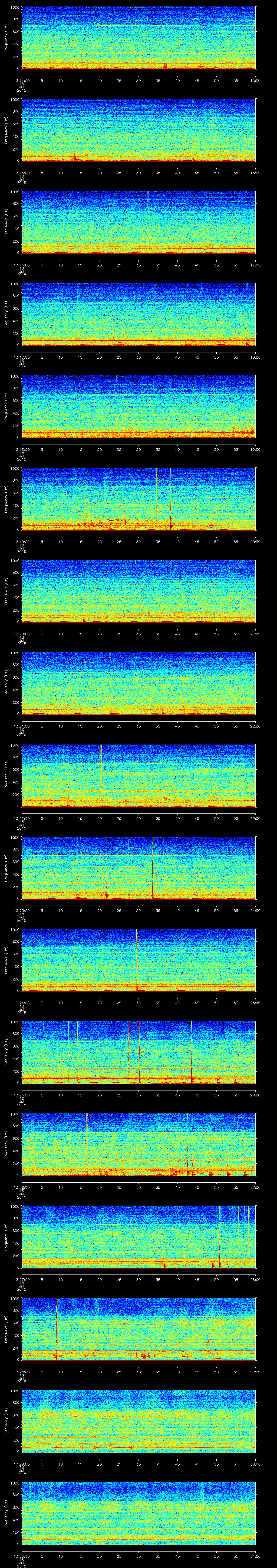277x1568 pixels.
Task: Click the 30:00 end time label
Action: click(256, 1463)
